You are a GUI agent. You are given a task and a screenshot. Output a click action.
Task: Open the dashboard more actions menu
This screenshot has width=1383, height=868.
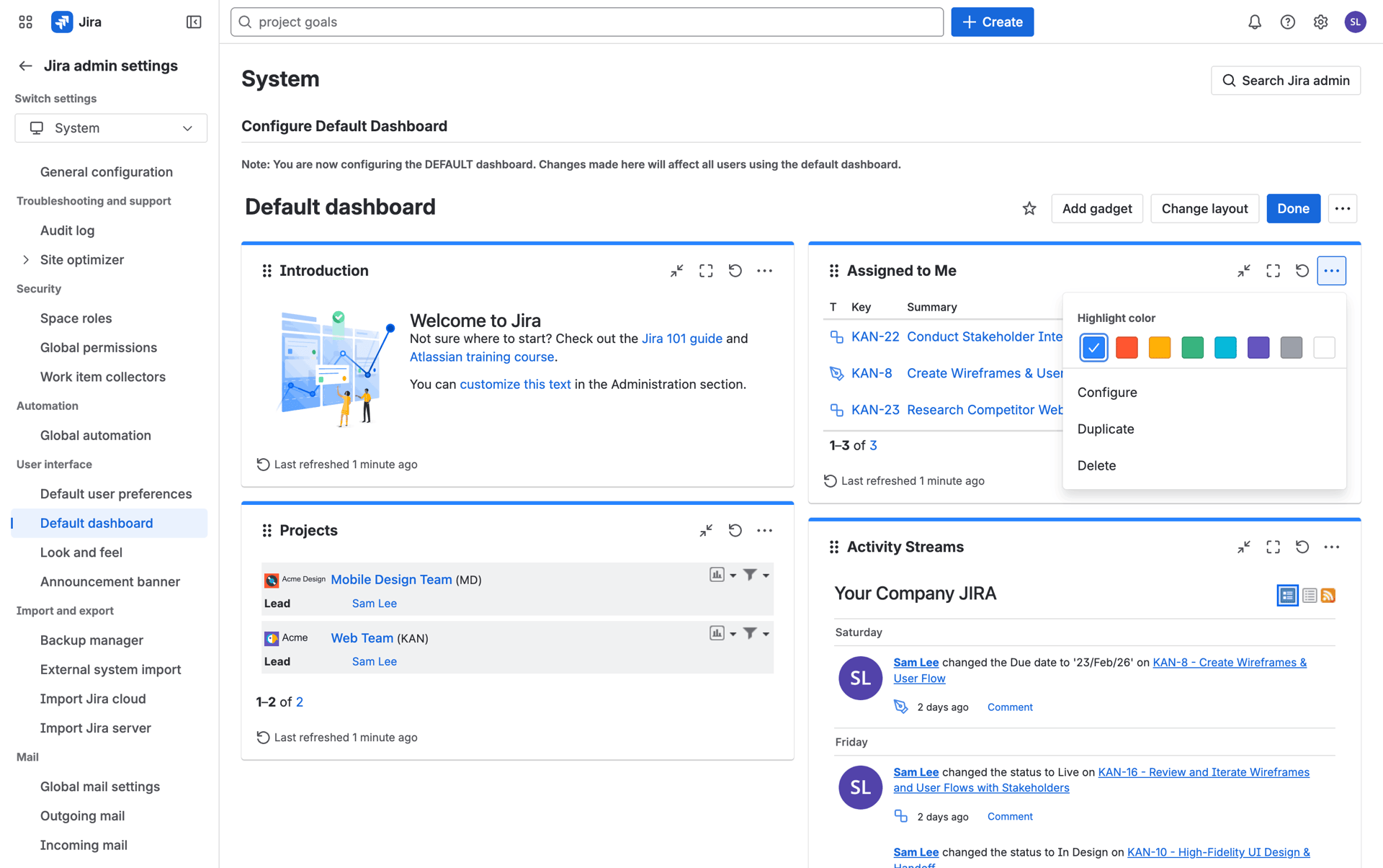(1343, 209)
